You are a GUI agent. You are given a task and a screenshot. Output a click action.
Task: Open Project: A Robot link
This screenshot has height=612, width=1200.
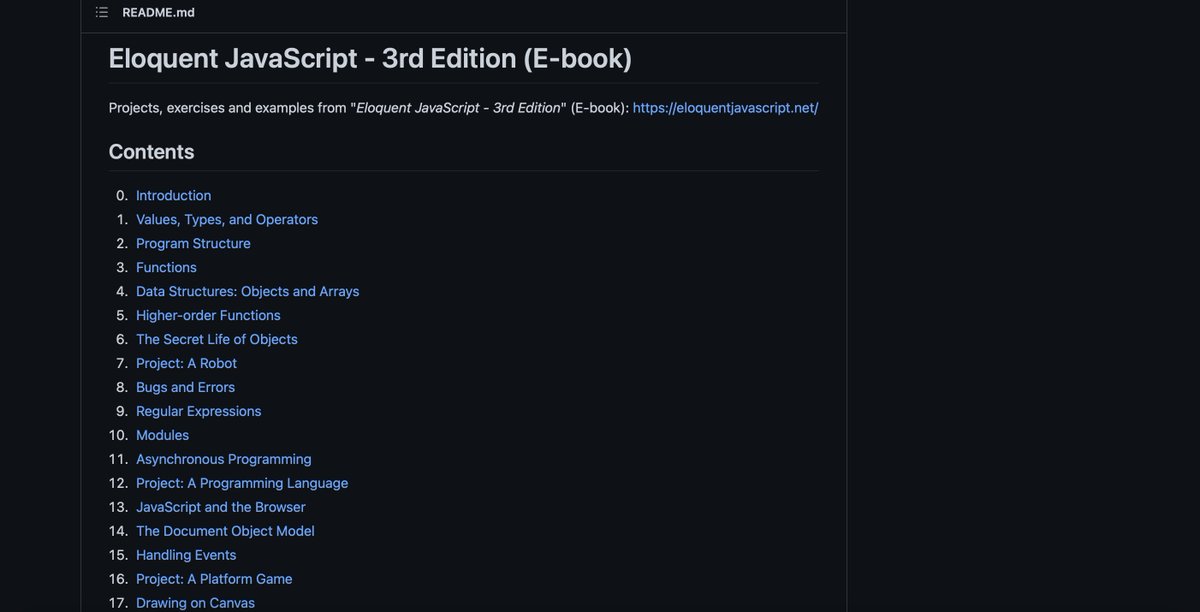(x=187, y=363)
